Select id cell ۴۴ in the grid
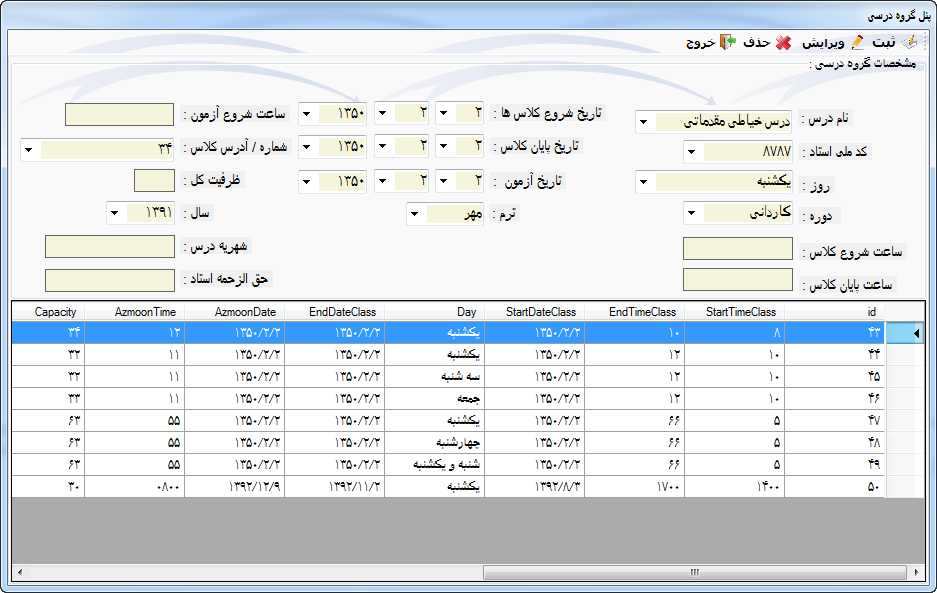 [x=834, y=354]
